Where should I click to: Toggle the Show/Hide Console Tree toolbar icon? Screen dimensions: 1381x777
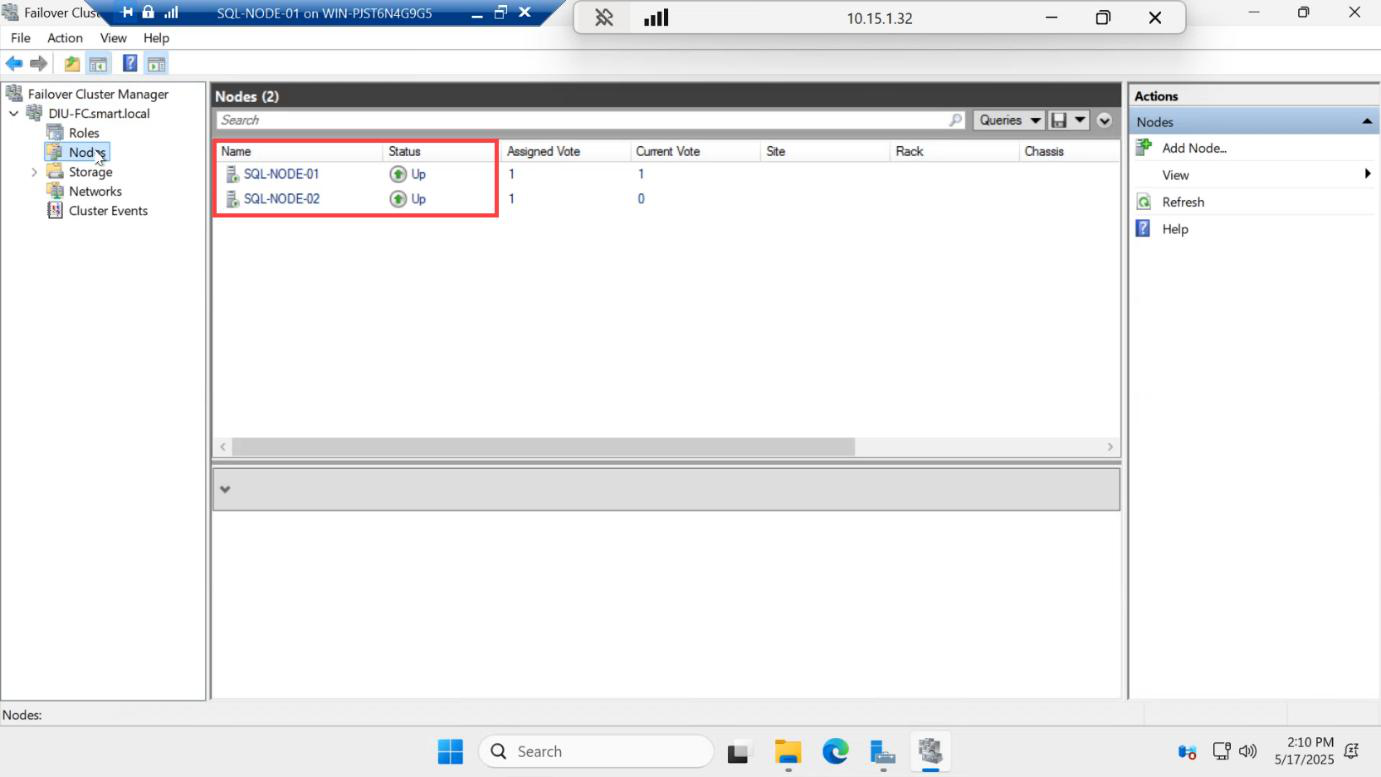tap(98, 64)
